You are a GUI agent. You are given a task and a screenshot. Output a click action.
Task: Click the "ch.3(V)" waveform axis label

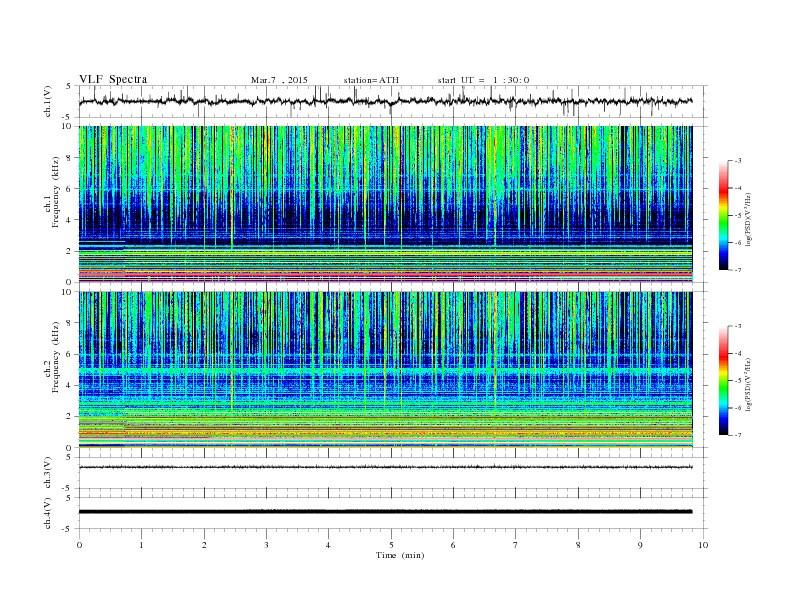tap(48, 473)
